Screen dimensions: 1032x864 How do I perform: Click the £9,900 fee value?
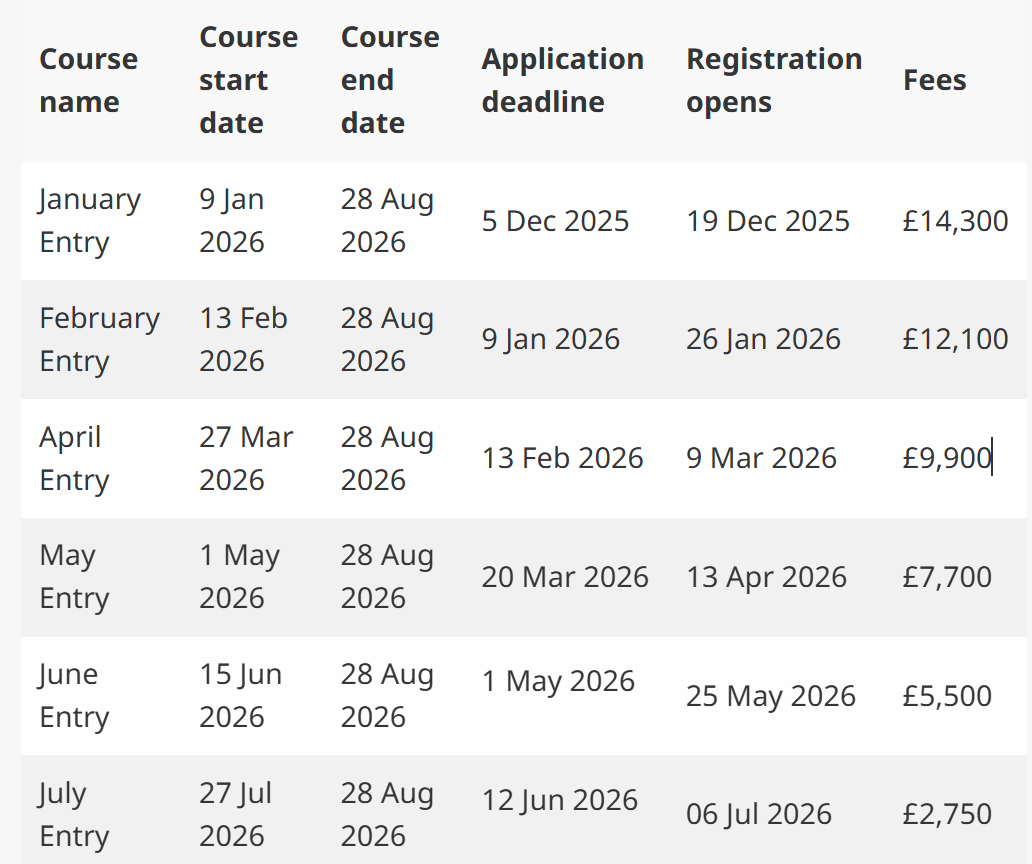pos(946,458)
